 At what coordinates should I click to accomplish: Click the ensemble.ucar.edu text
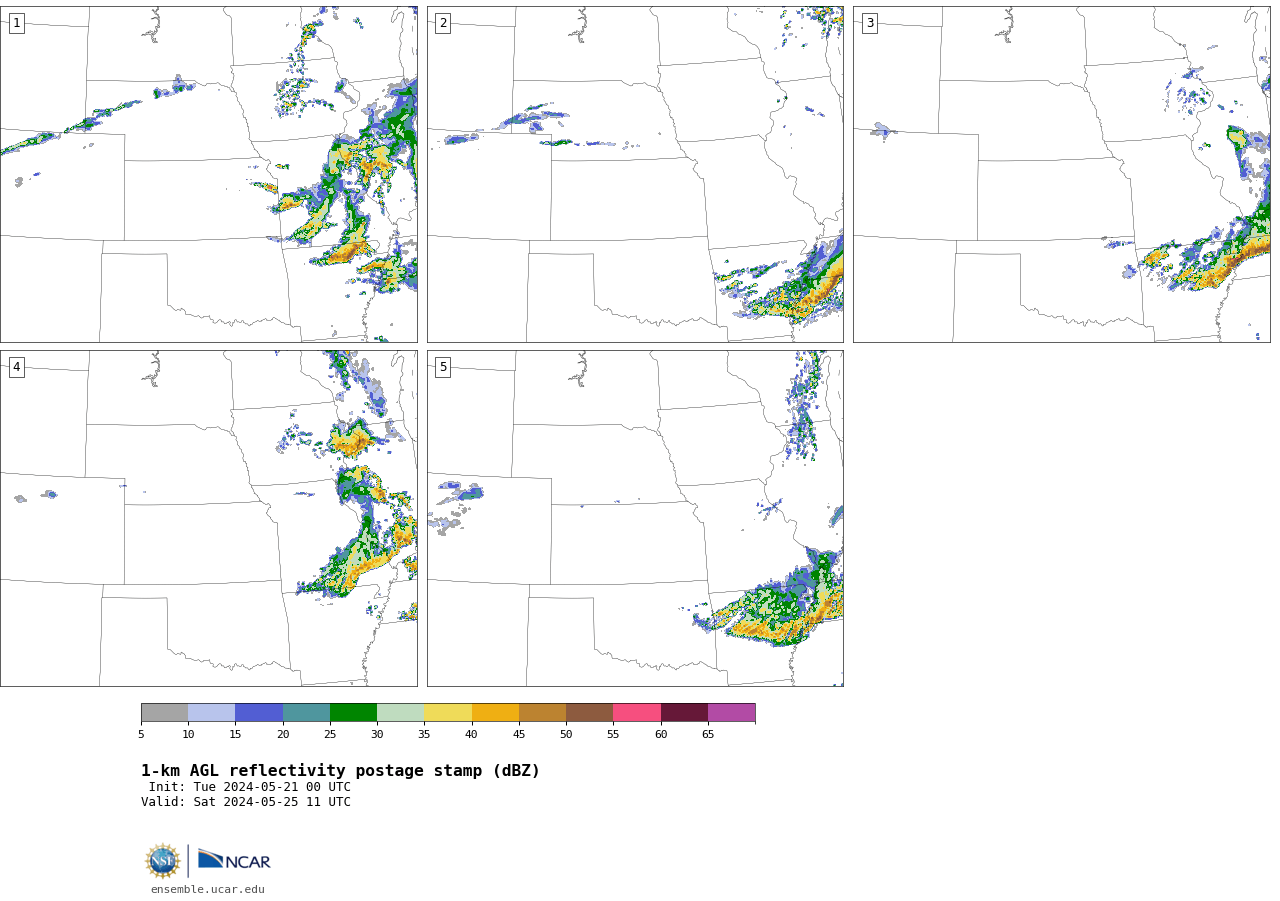tap(208, 889)
